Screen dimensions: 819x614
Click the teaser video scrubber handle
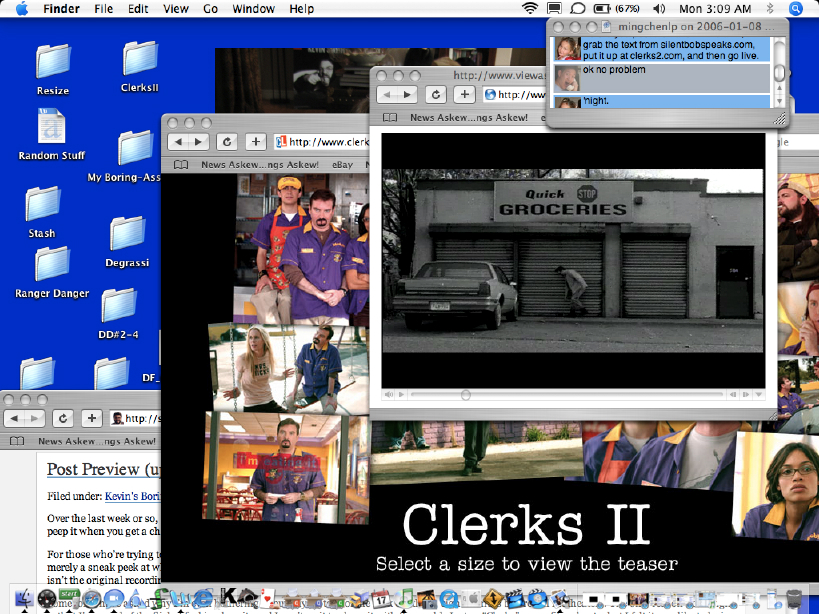pos(465,395)
